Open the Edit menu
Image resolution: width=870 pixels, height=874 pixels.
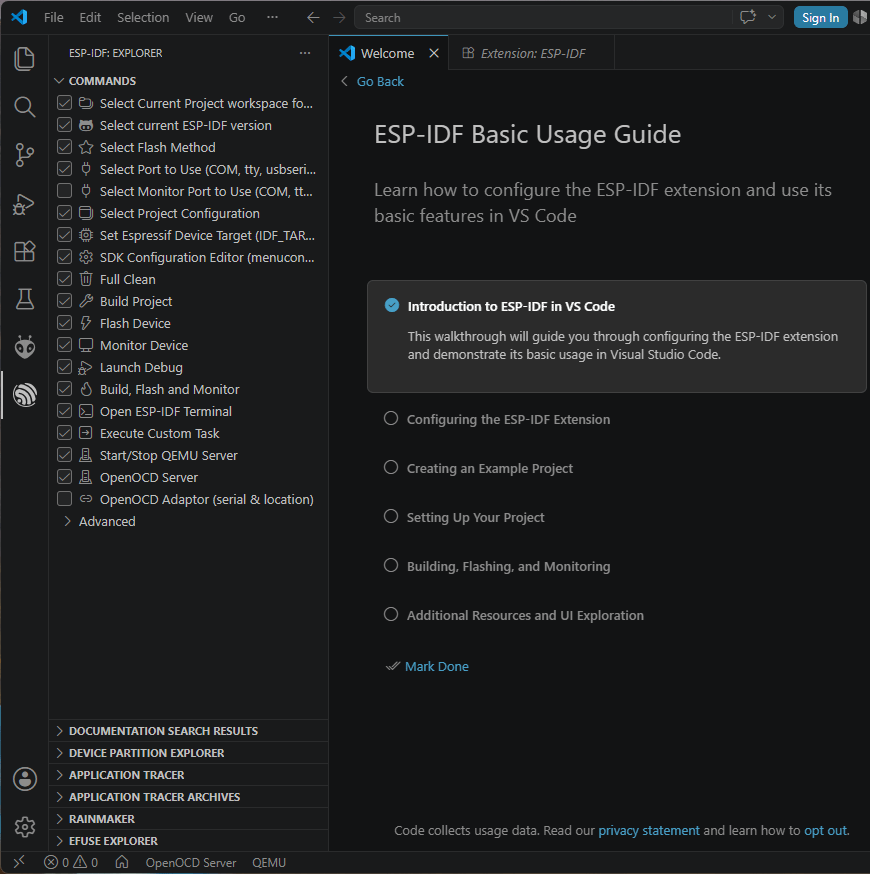[x=90, y=17]
